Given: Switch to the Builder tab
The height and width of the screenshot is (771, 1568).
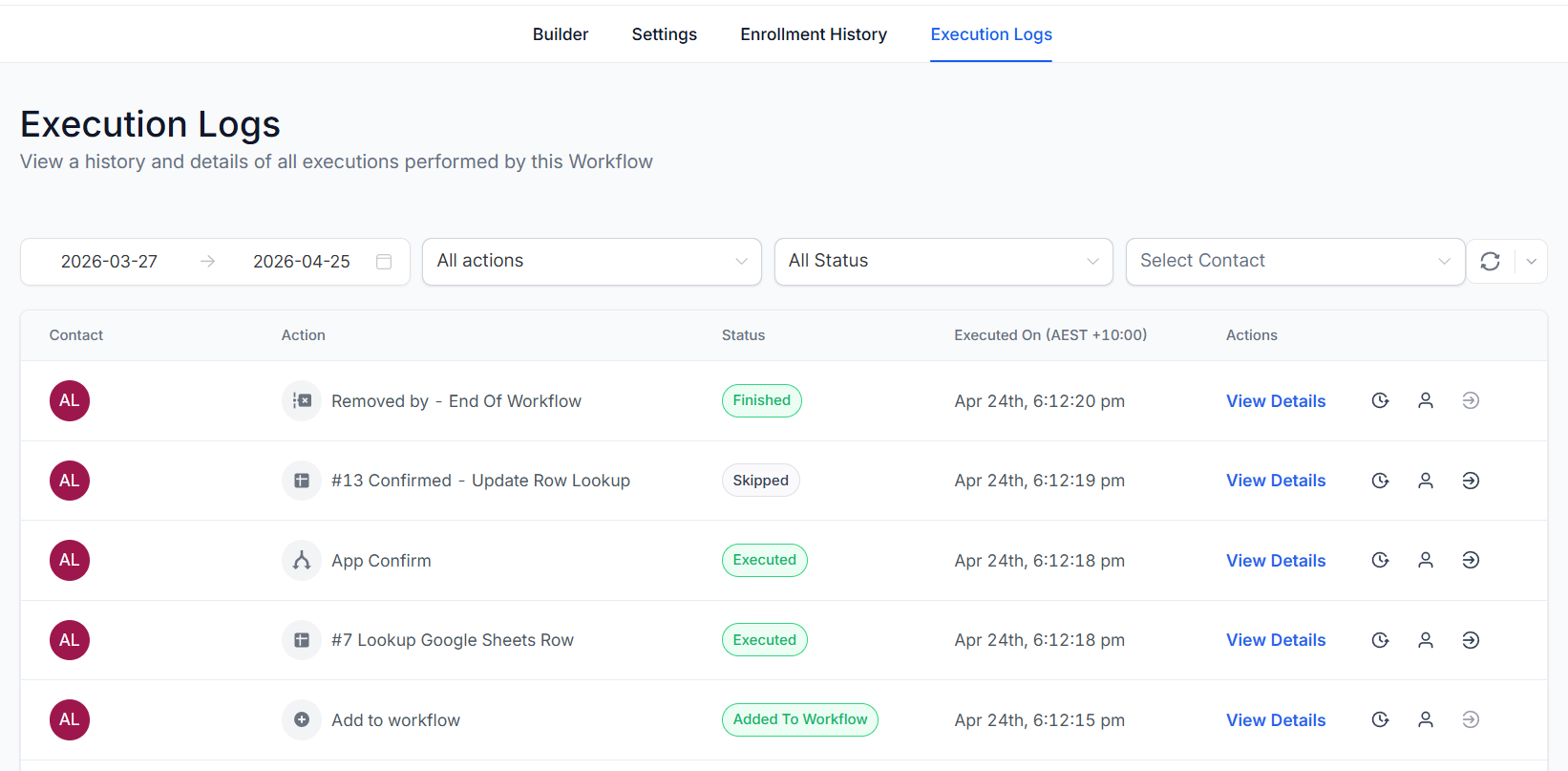Looking at the screenshot, I should coord(561,34).
